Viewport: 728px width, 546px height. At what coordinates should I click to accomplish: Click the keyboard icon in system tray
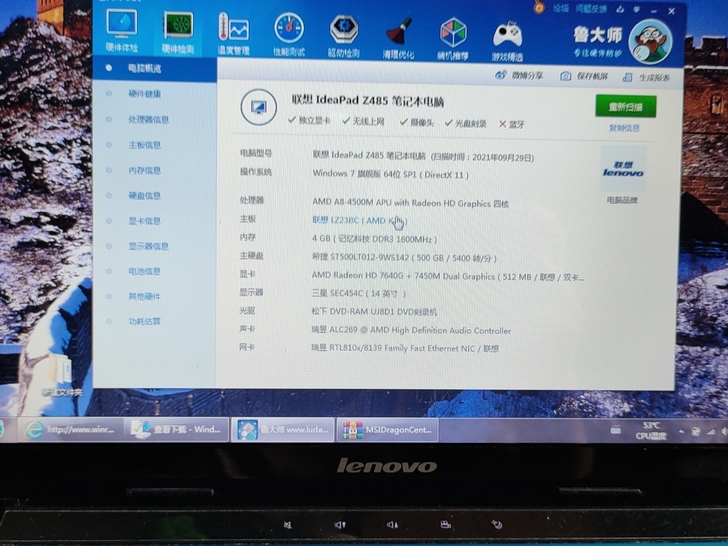pos(615,430)
